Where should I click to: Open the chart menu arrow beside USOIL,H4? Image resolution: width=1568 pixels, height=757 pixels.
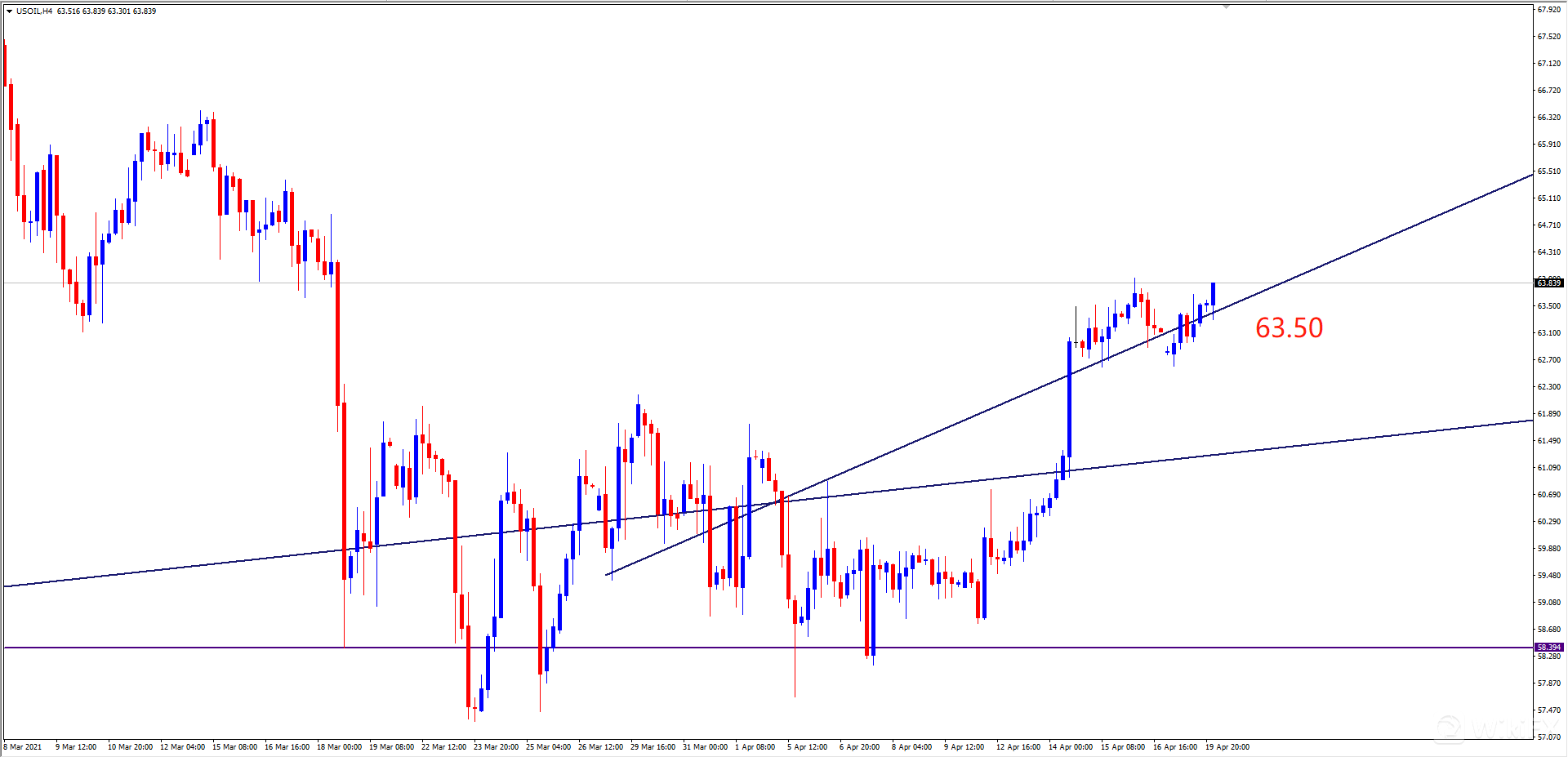[9, 11]
